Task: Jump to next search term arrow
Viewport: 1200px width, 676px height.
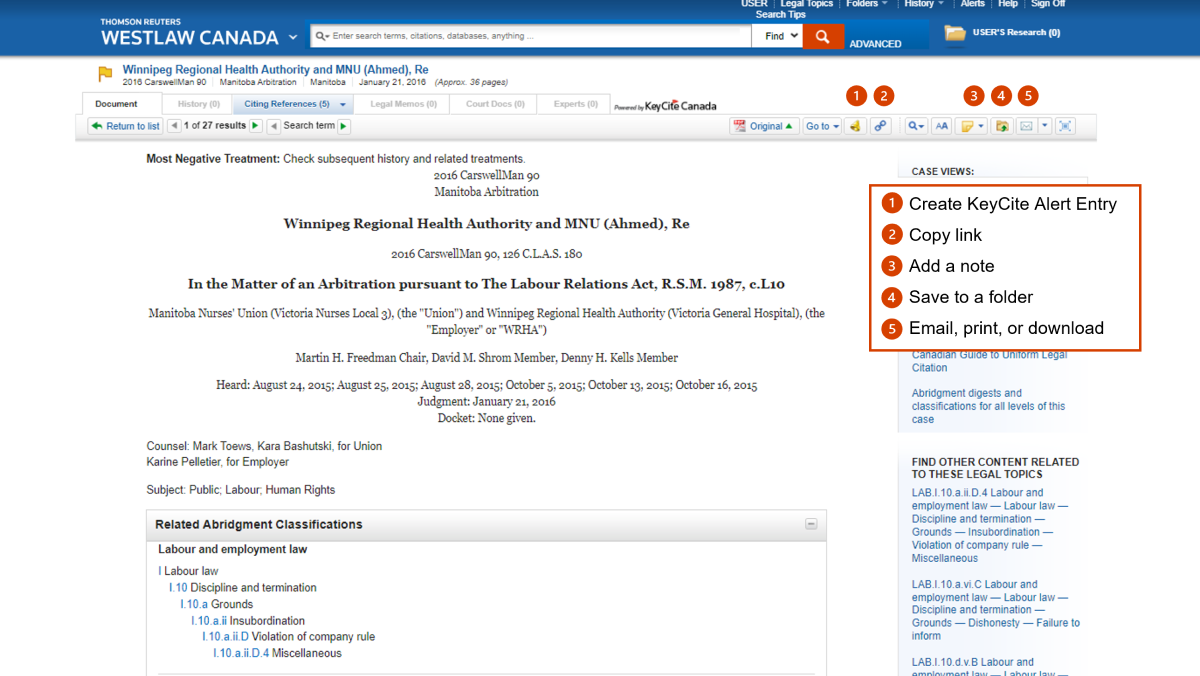Action: pos(344,126)
